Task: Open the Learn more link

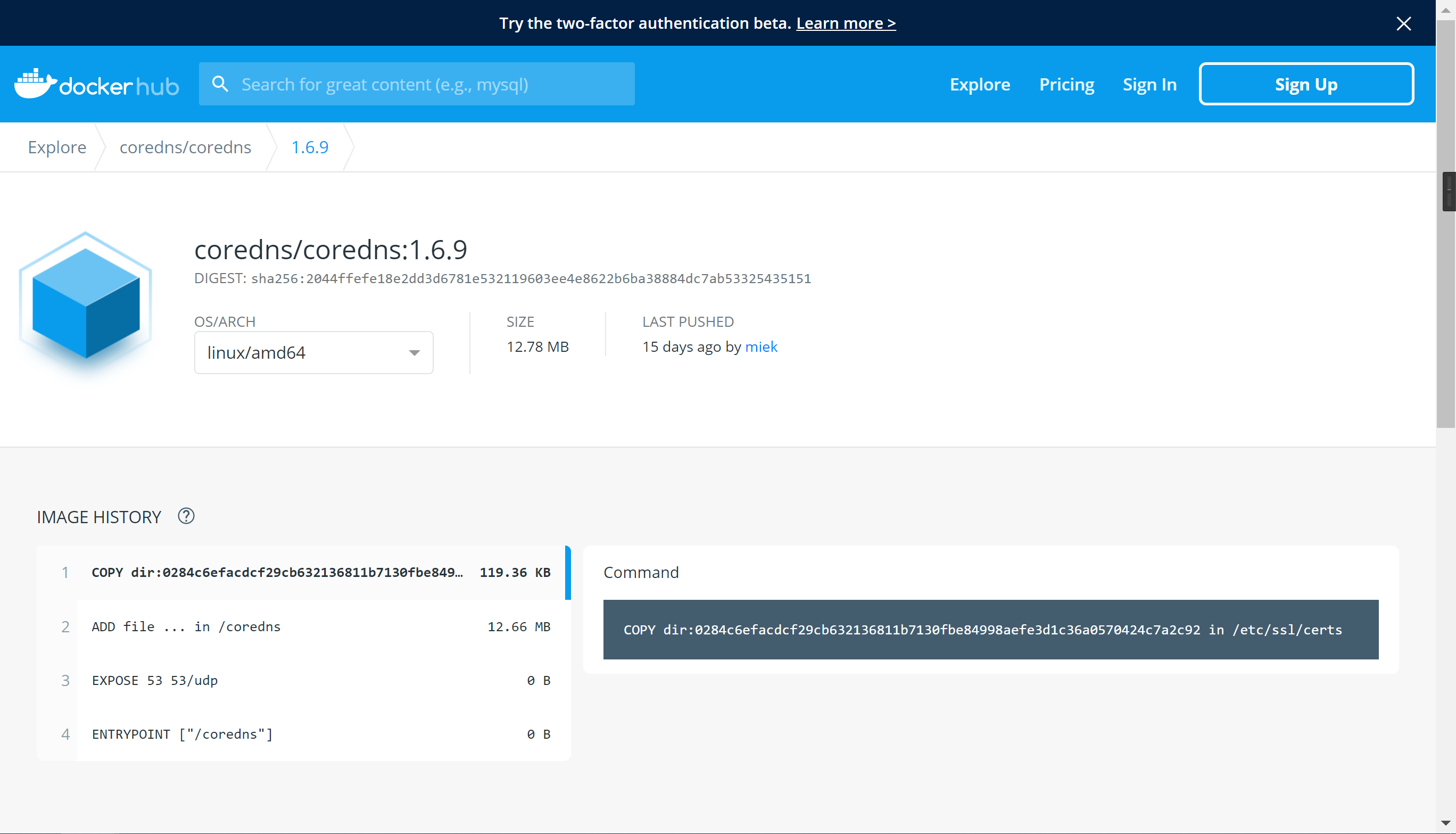Action: click(846, 23)
